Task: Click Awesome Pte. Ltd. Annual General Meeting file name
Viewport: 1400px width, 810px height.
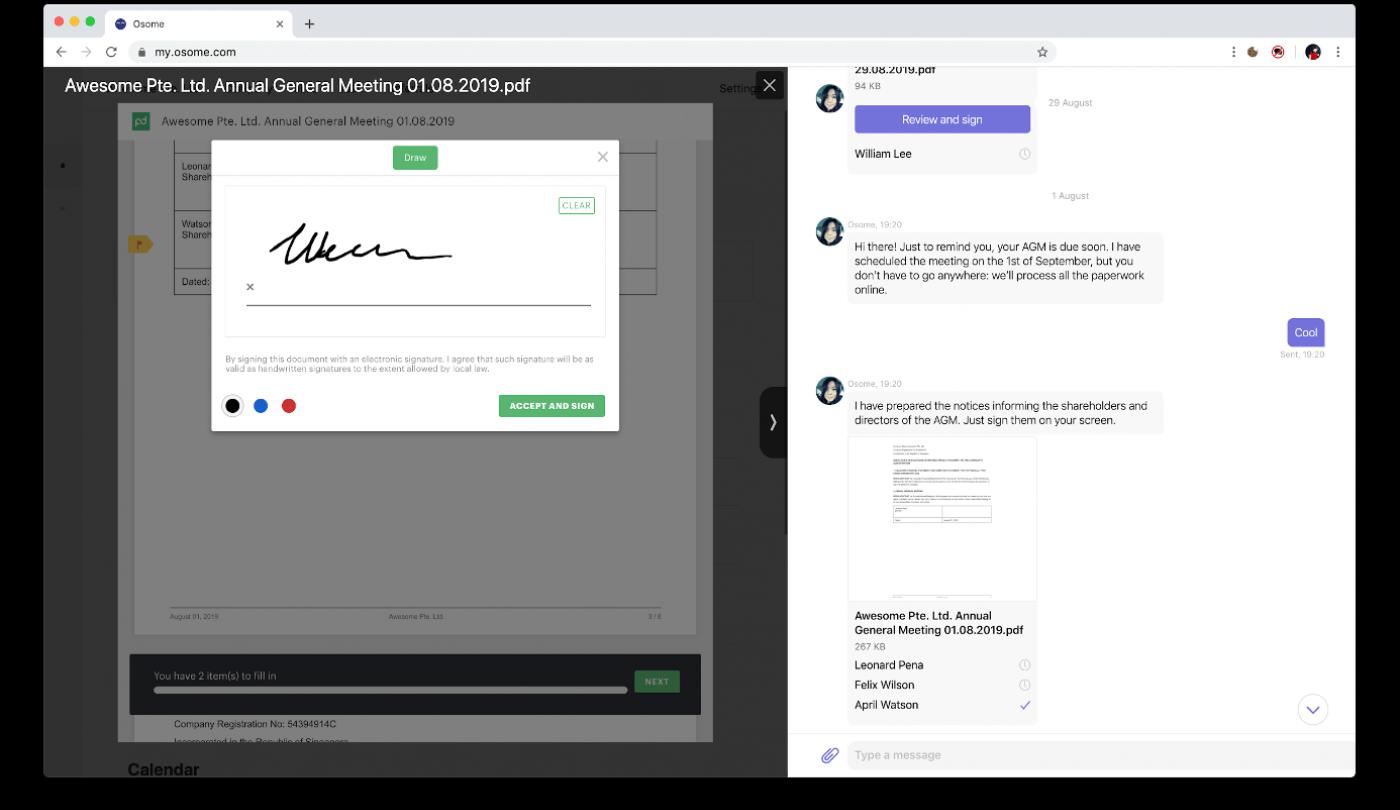Action: pos(939,623)
